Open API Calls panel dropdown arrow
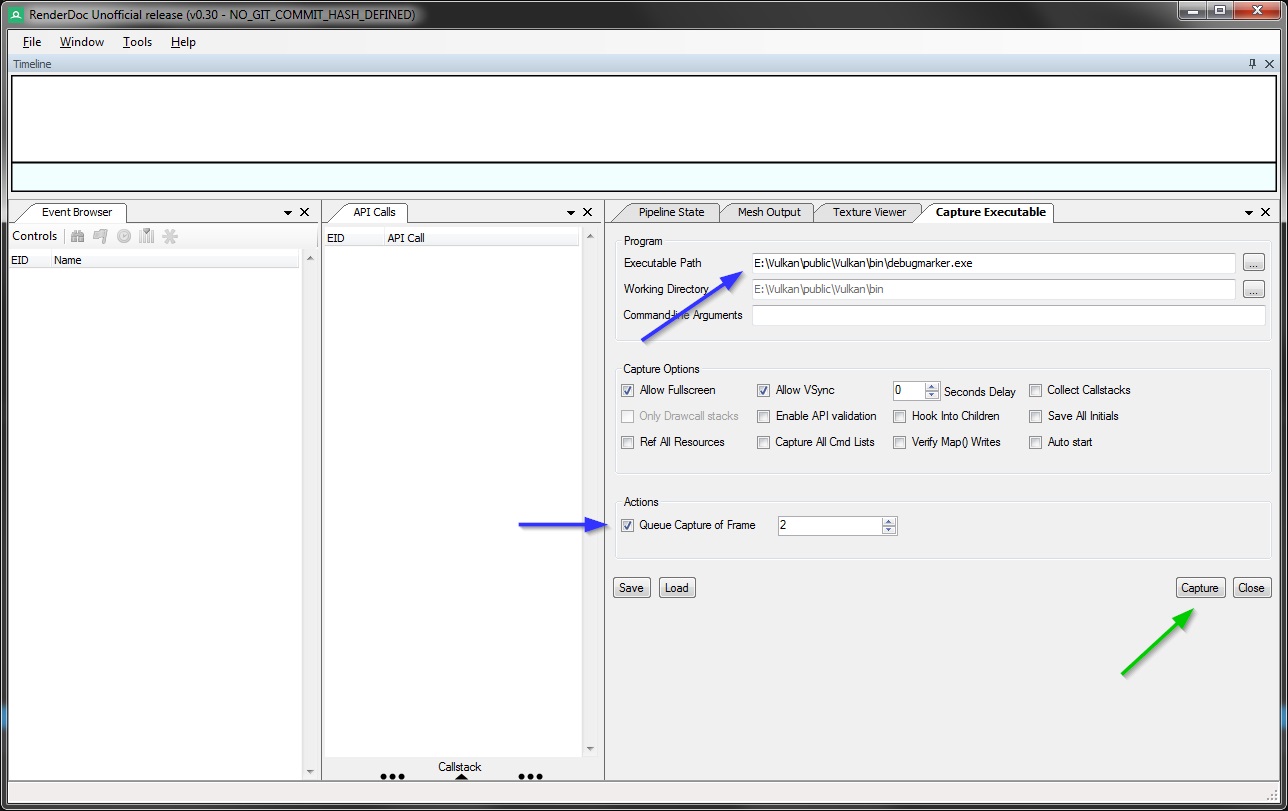Screen dimensions: 1288x811 click(x=571, y=213)
